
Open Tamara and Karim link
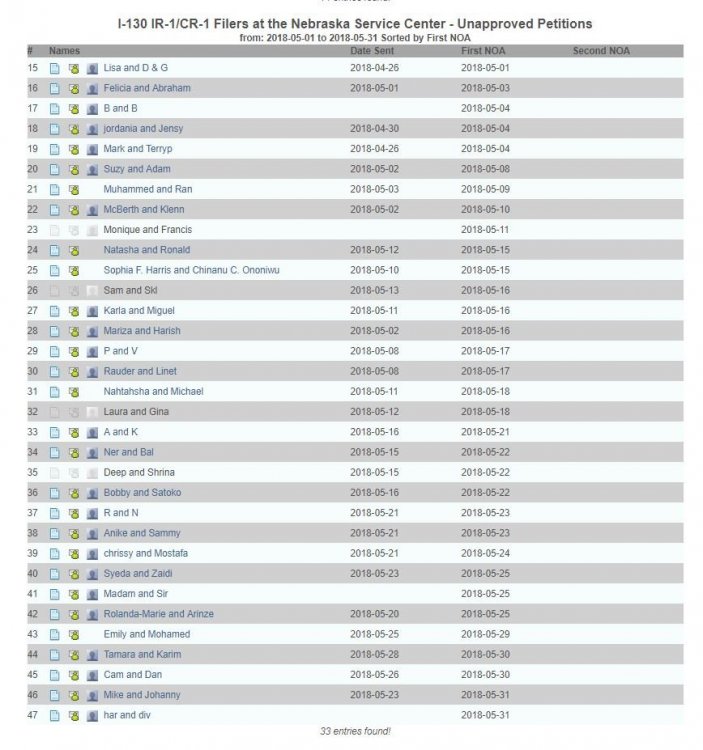point(142,654)
